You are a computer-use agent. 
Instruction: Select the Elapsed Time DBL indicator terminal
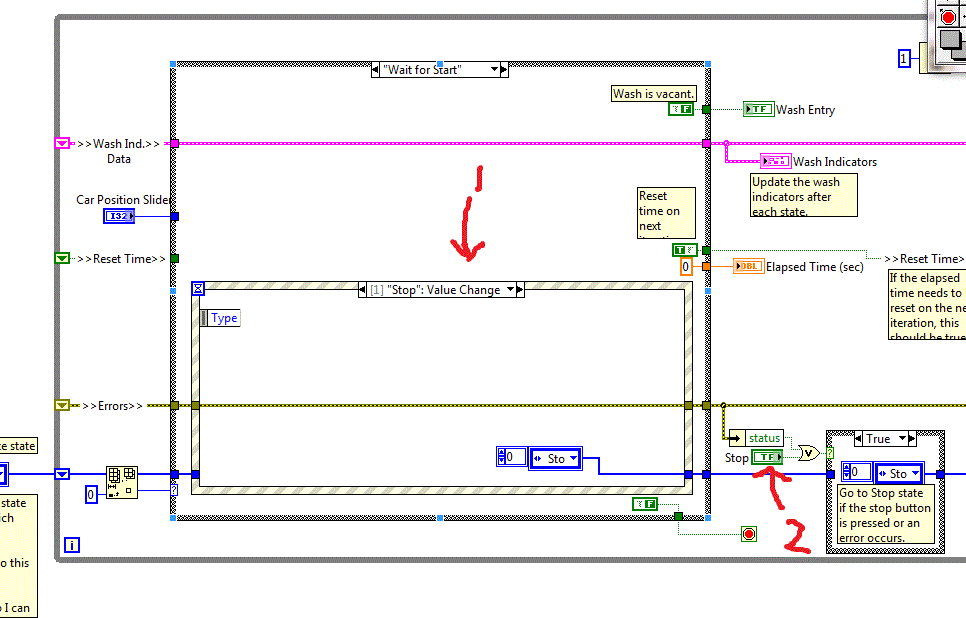(x=747, y=267)
